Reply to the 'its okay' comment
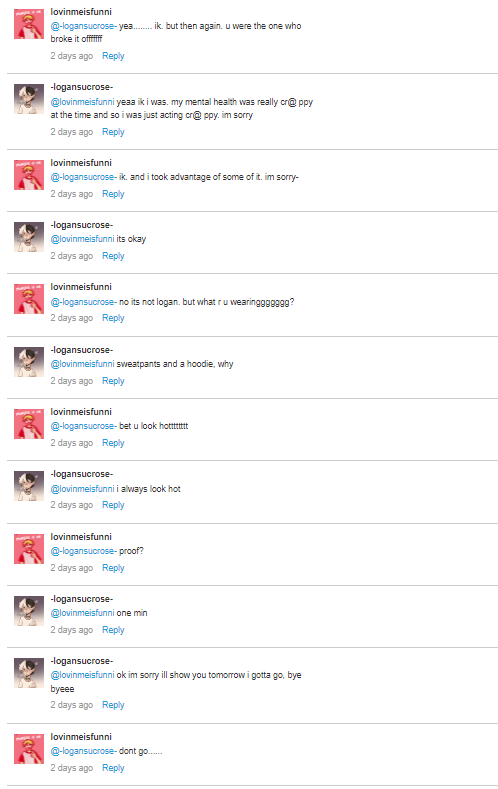The width and height of the screenshot is (498, 789). [x=113, y=256]
